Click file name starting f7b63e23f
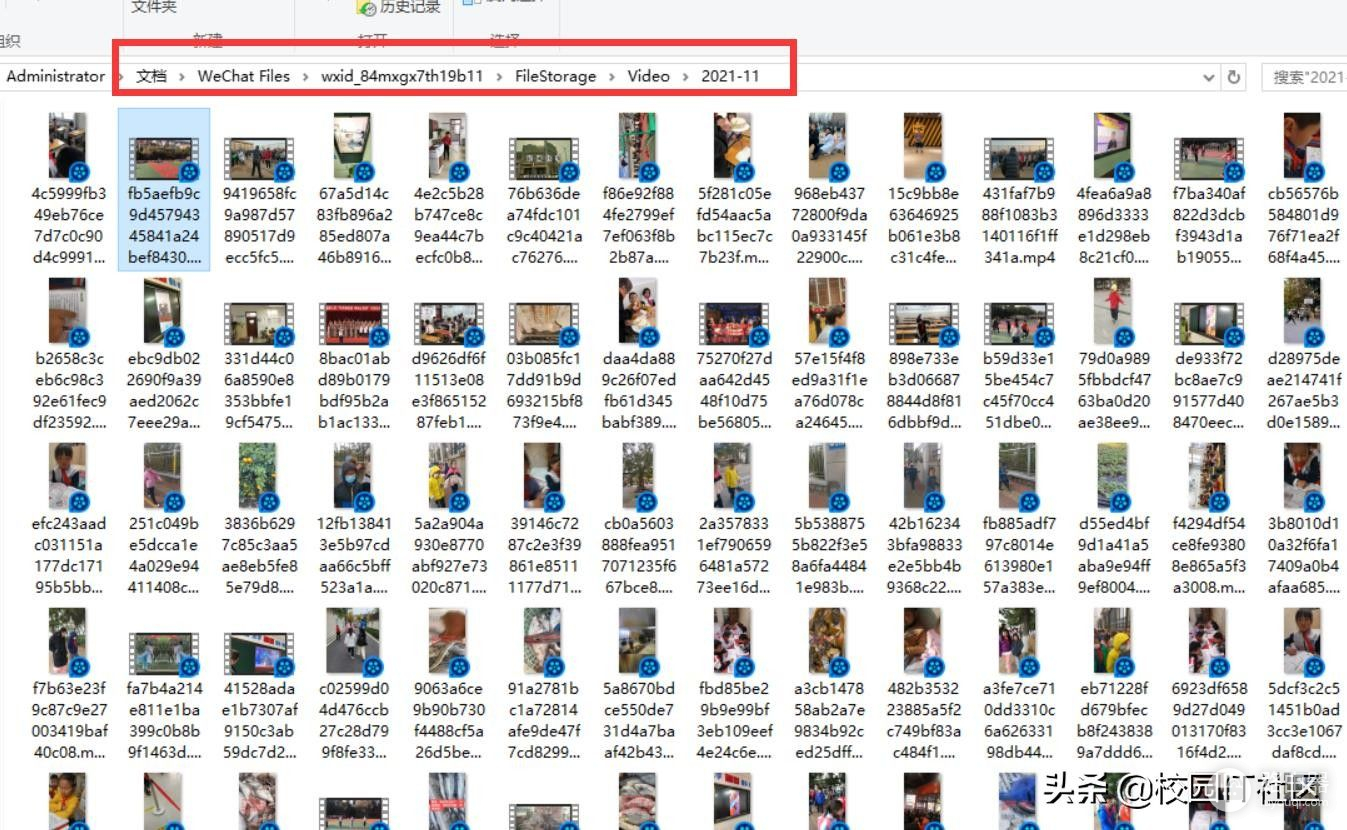This screenshot has width=1347, height=830. coord(68,720)
